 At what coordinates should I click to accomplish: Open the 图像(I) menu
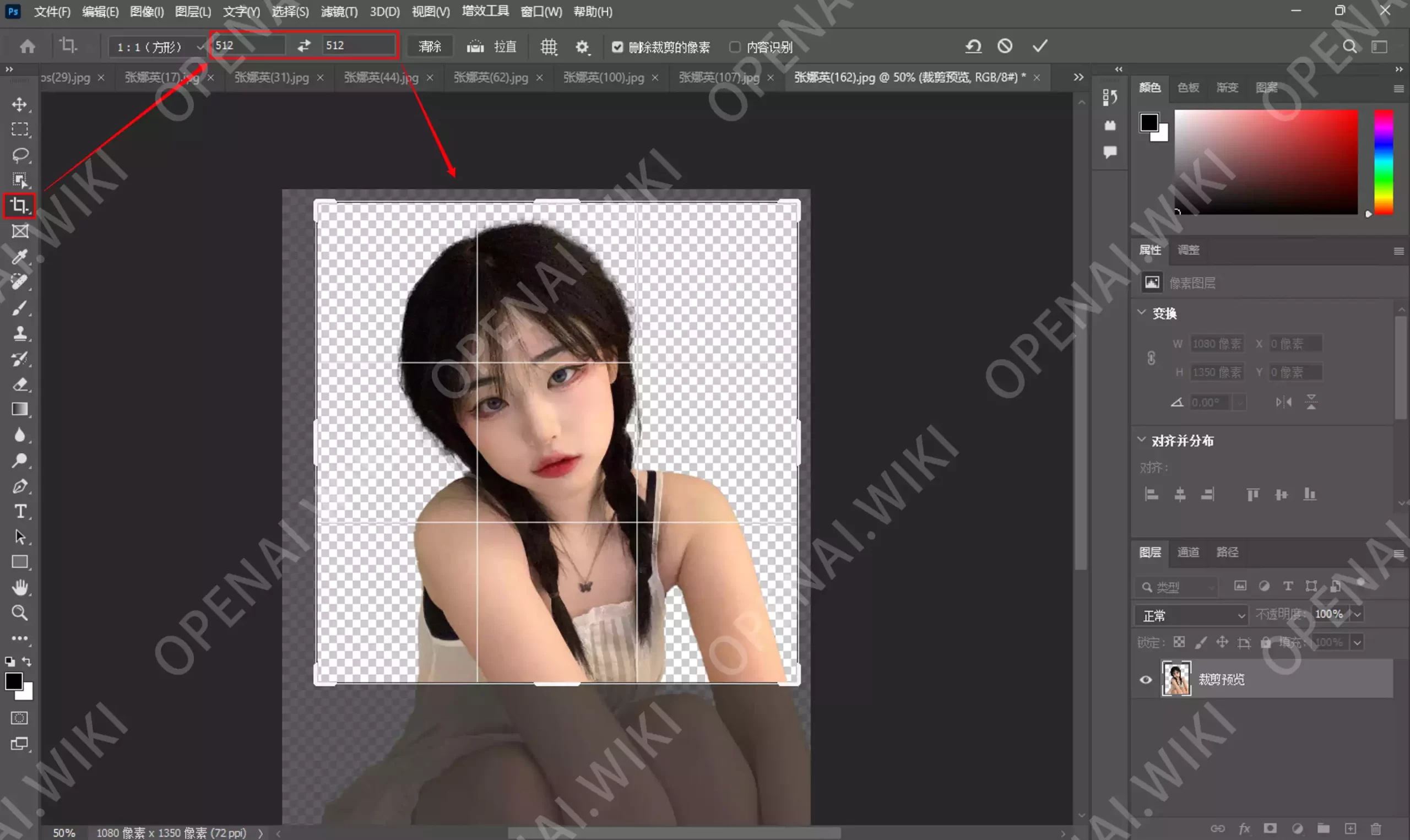tap(147, 12)
